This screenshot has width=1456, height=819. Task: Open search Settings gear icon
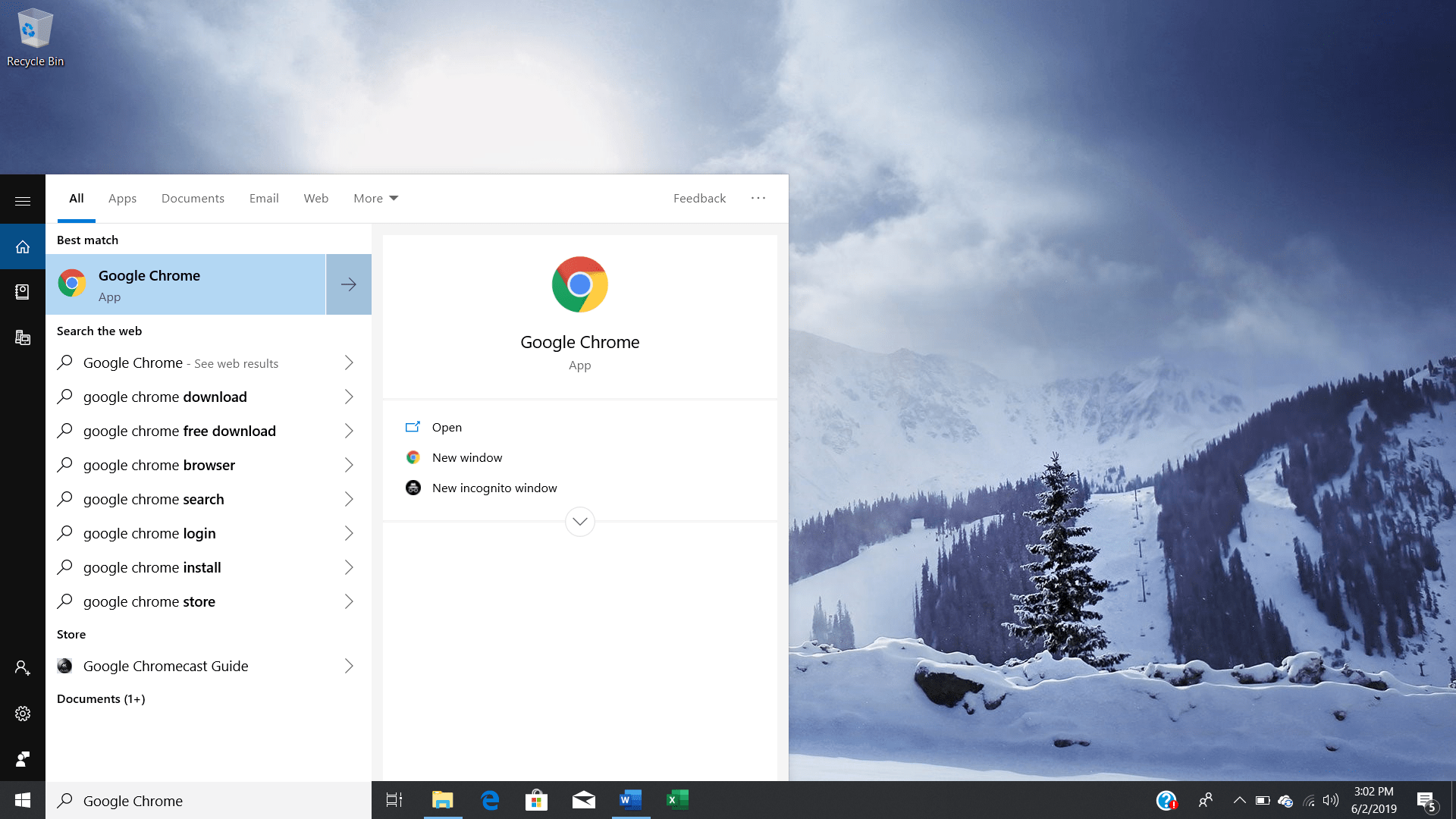(x=23, y=714)
